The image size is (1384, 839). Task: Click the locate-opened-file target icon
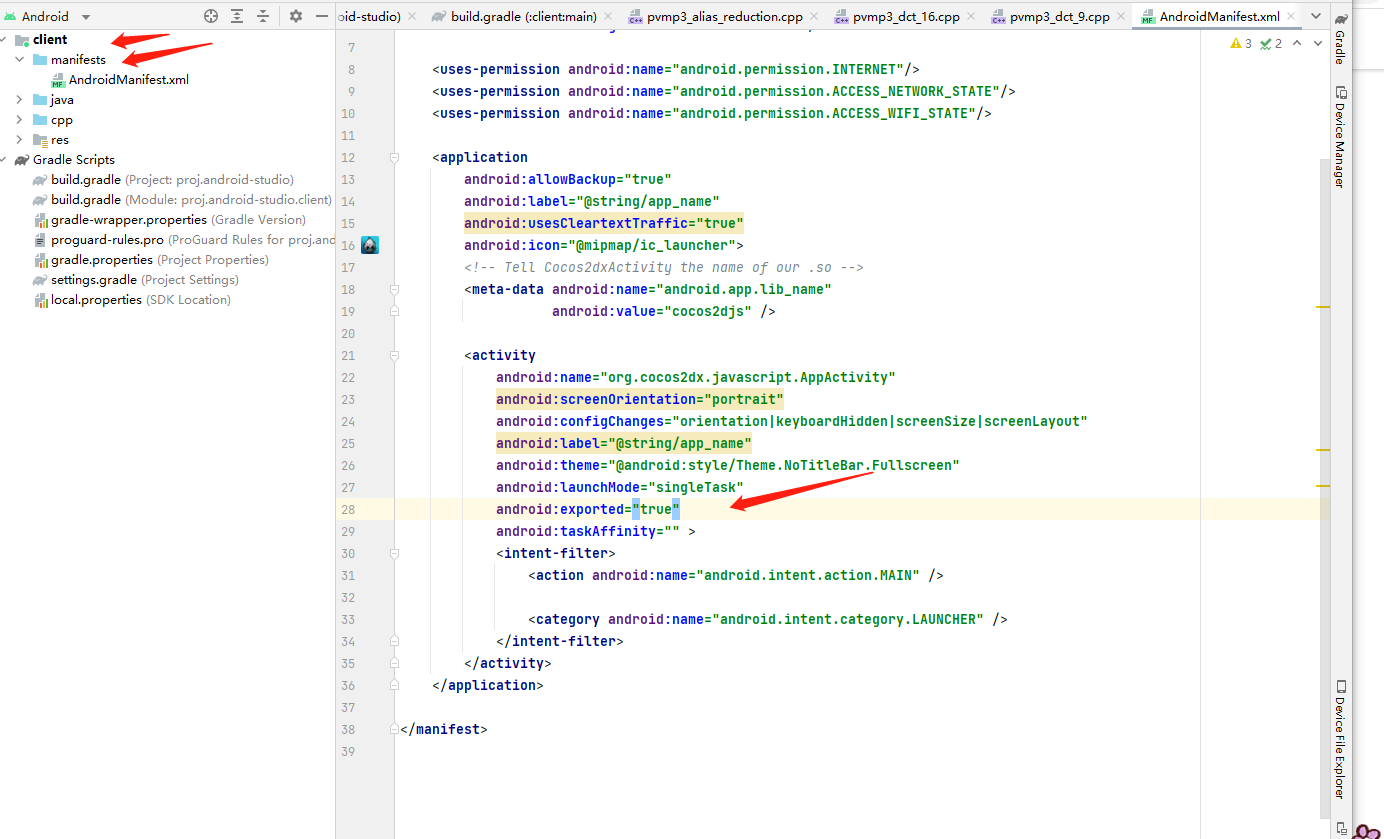(x=211, y=16)
